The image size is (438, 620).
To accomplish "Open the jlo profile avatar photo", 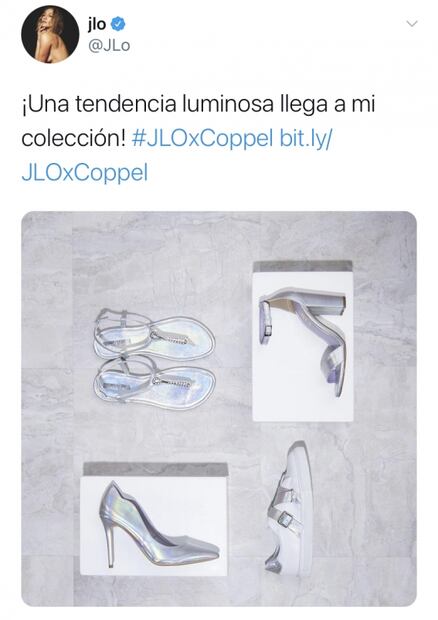I will tap(50, 34).
